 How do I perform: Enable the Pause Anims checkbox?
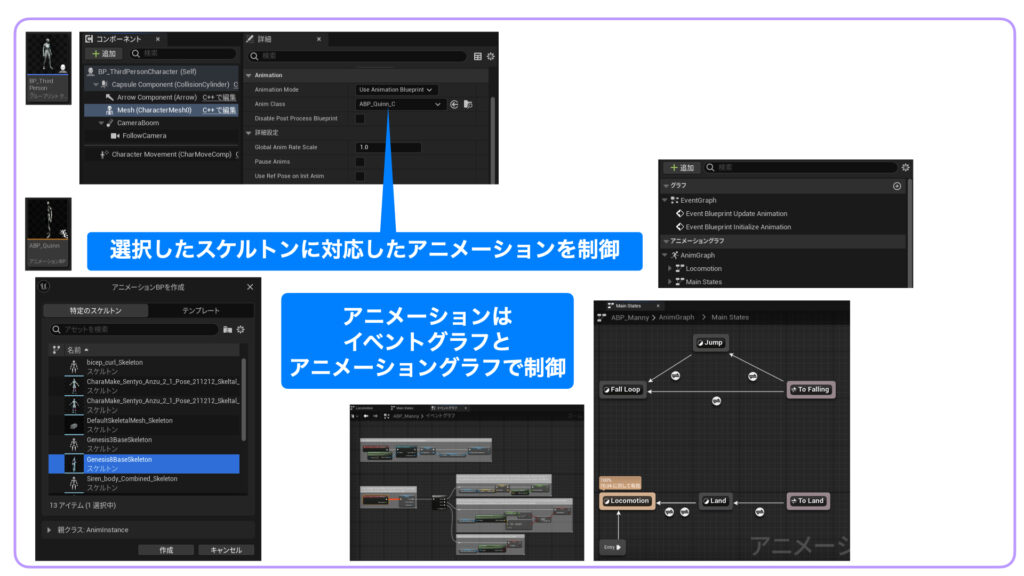coord(360,161)
